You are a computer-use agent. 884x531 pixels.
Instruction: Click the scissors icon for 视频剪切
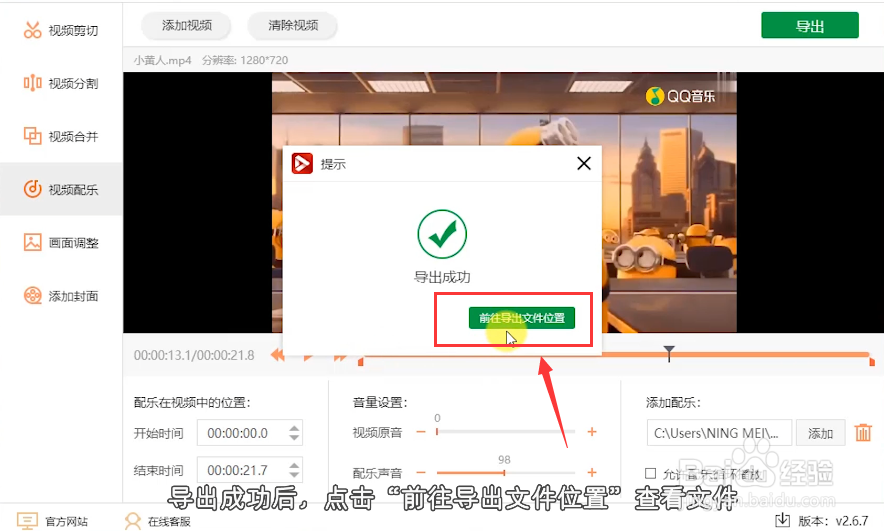point(33,30)
